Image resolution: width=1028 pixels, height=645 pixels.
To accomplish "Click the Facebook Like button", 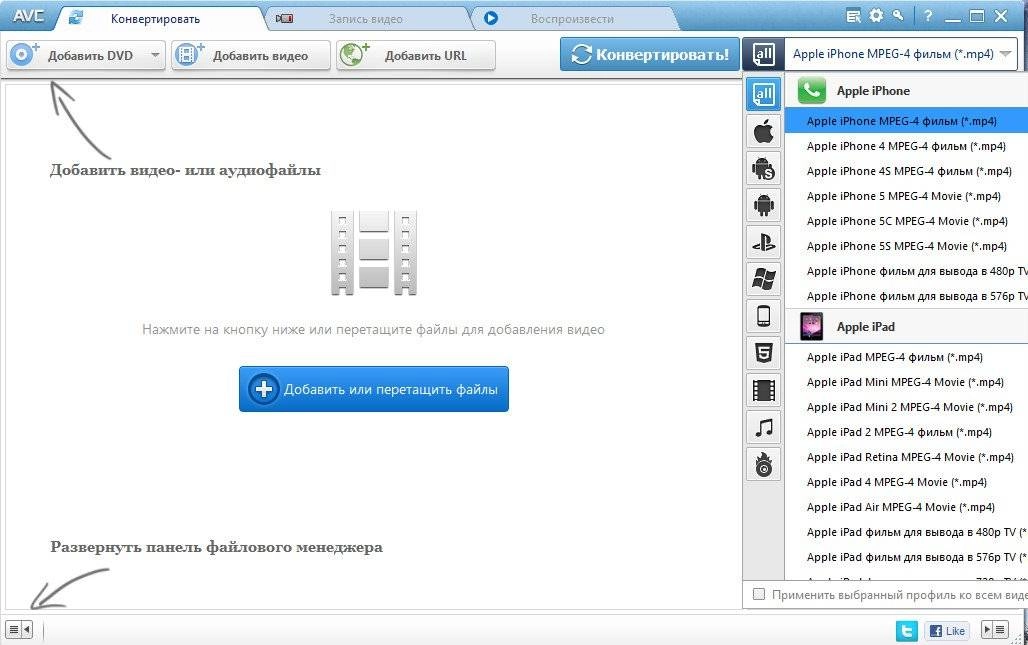I will point(947,631).
